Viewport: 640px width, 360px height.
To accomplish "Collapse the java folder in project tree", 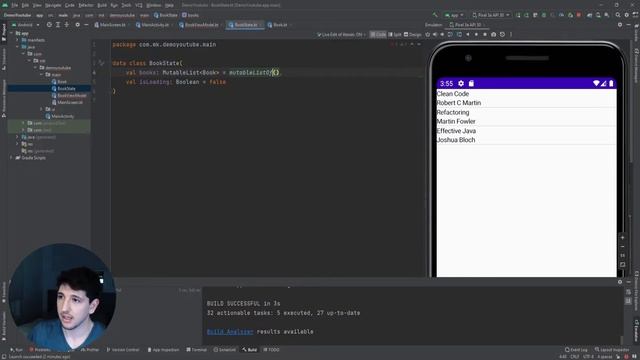I will (x=18, y=47).
